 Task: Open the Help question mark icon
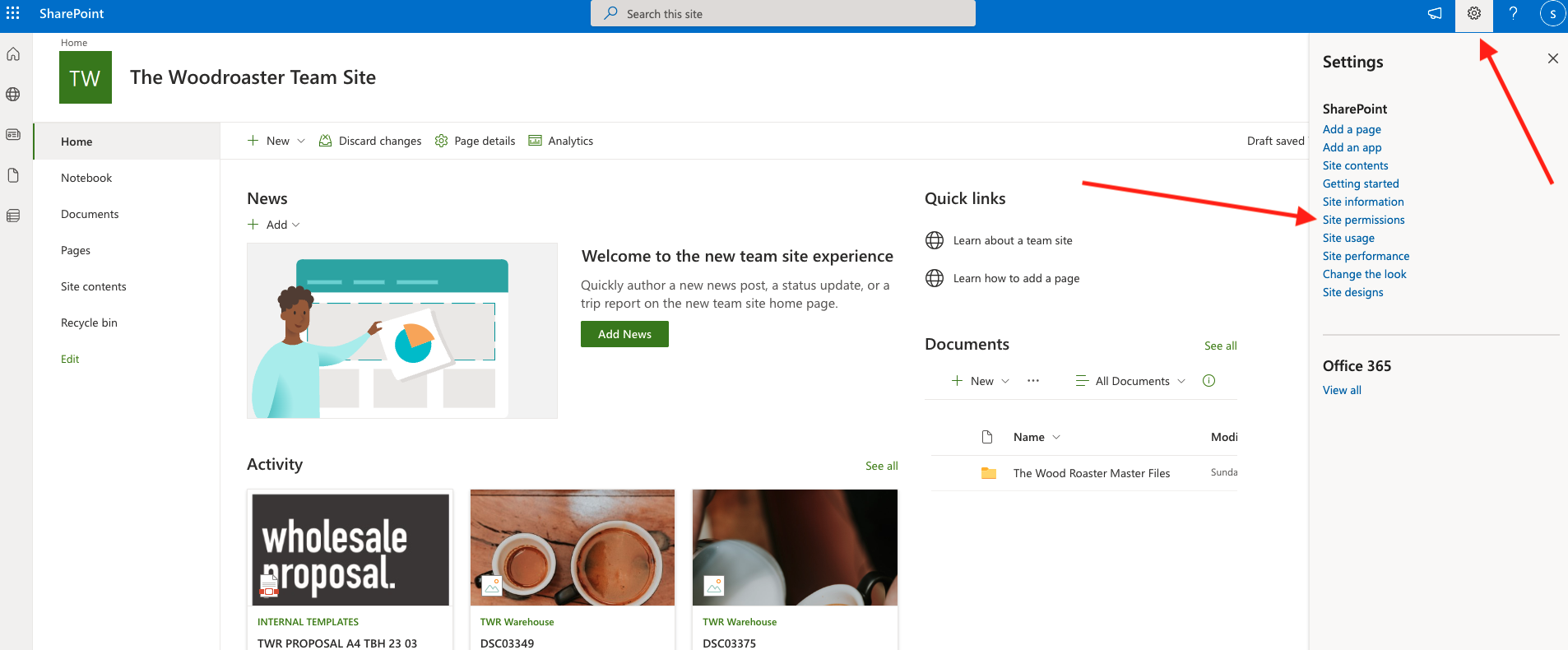(x=1513, y=14)
